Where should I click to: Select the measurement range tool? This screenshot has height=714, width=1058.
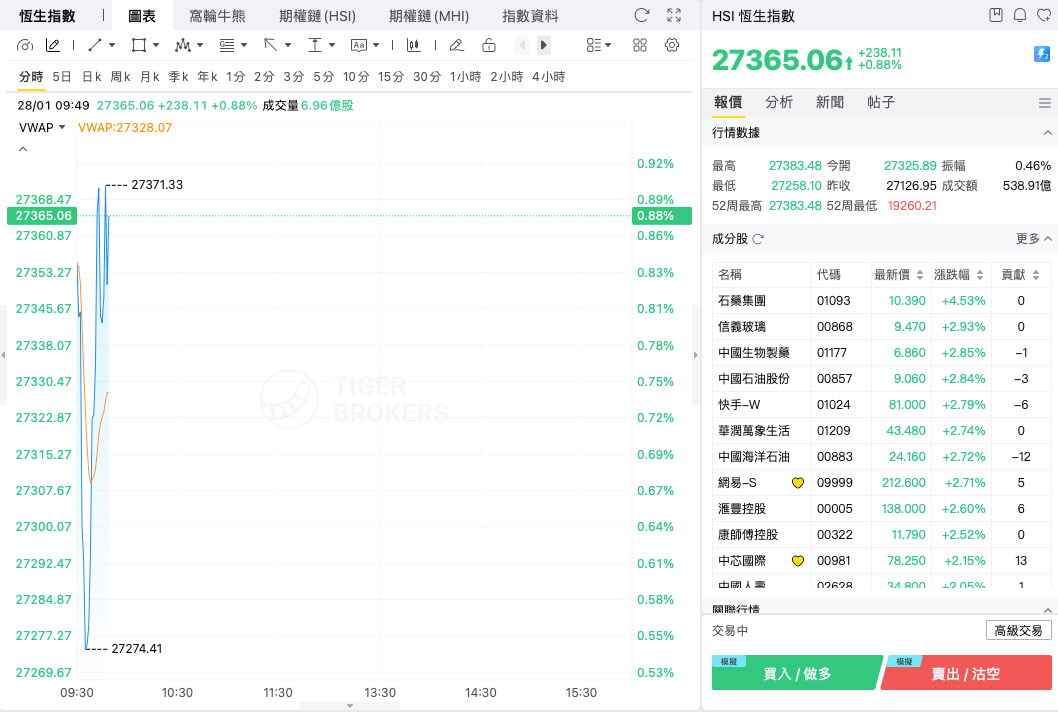(x=314, y=45)
